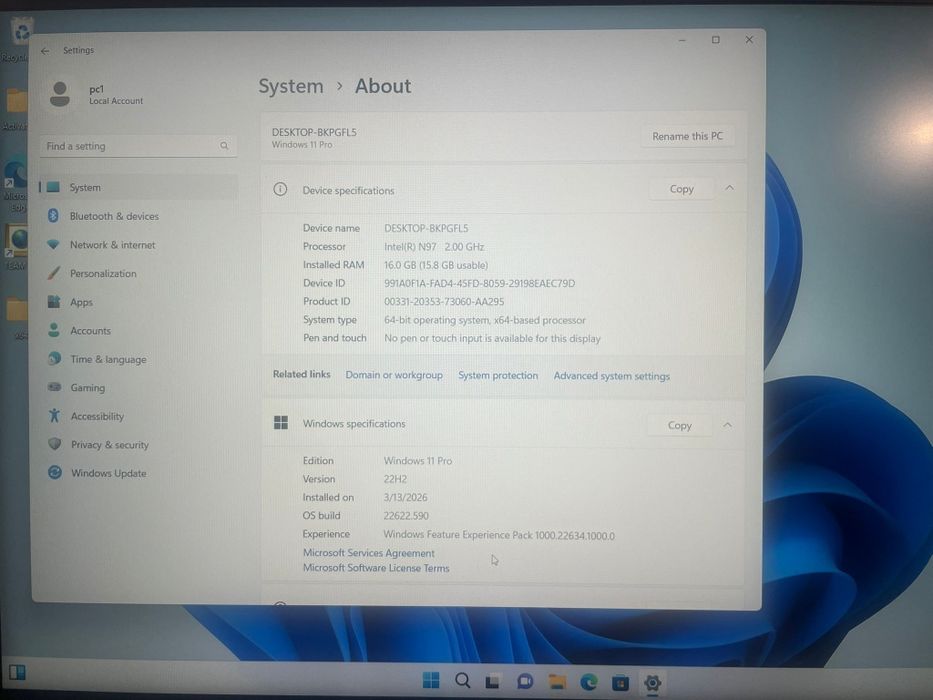Click the Network wifi icon in sidebar
933x700 pixels.
click(x=53, y=244)
